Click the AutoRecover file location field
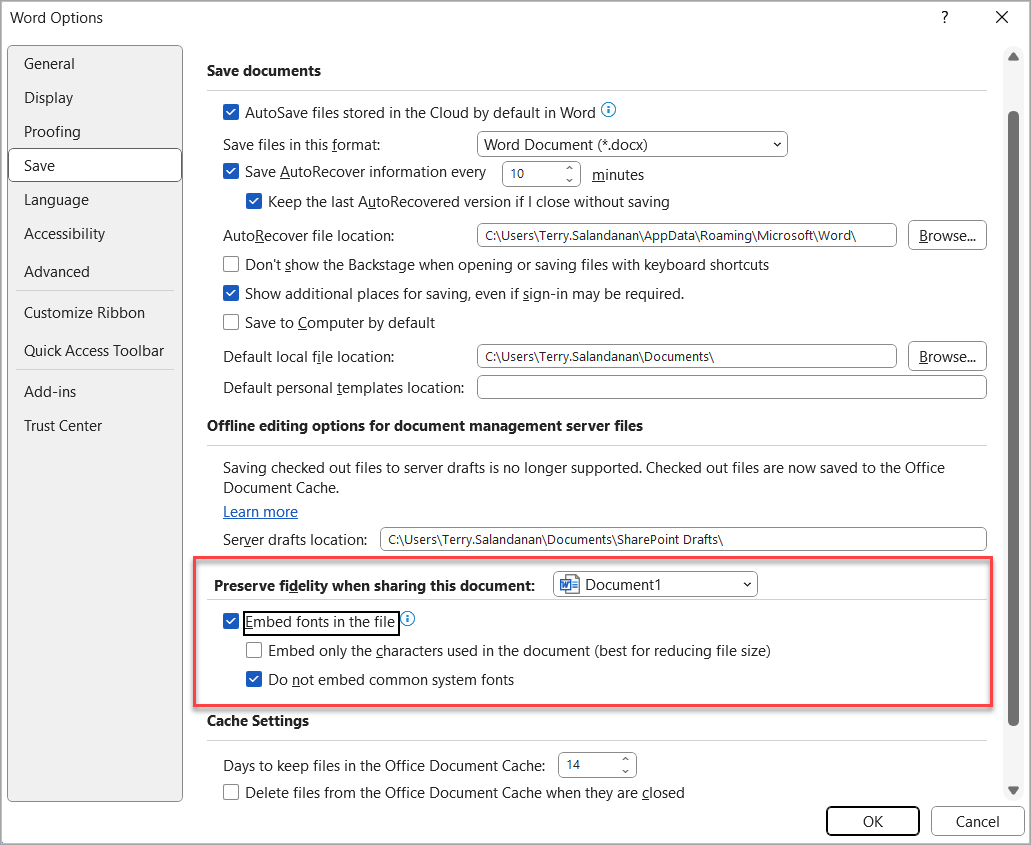 (x=686, y=235)
